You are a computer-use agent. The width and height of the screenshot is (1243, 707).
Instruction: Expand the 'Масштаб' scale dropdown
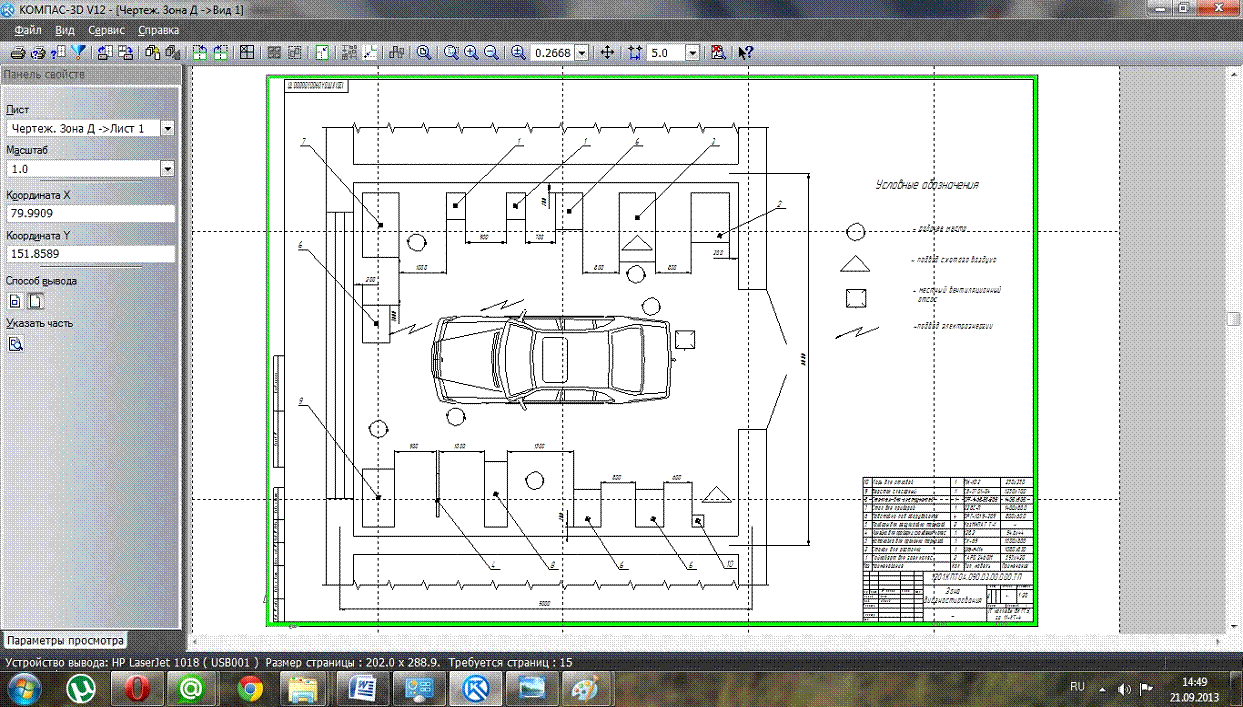[167, 169]
